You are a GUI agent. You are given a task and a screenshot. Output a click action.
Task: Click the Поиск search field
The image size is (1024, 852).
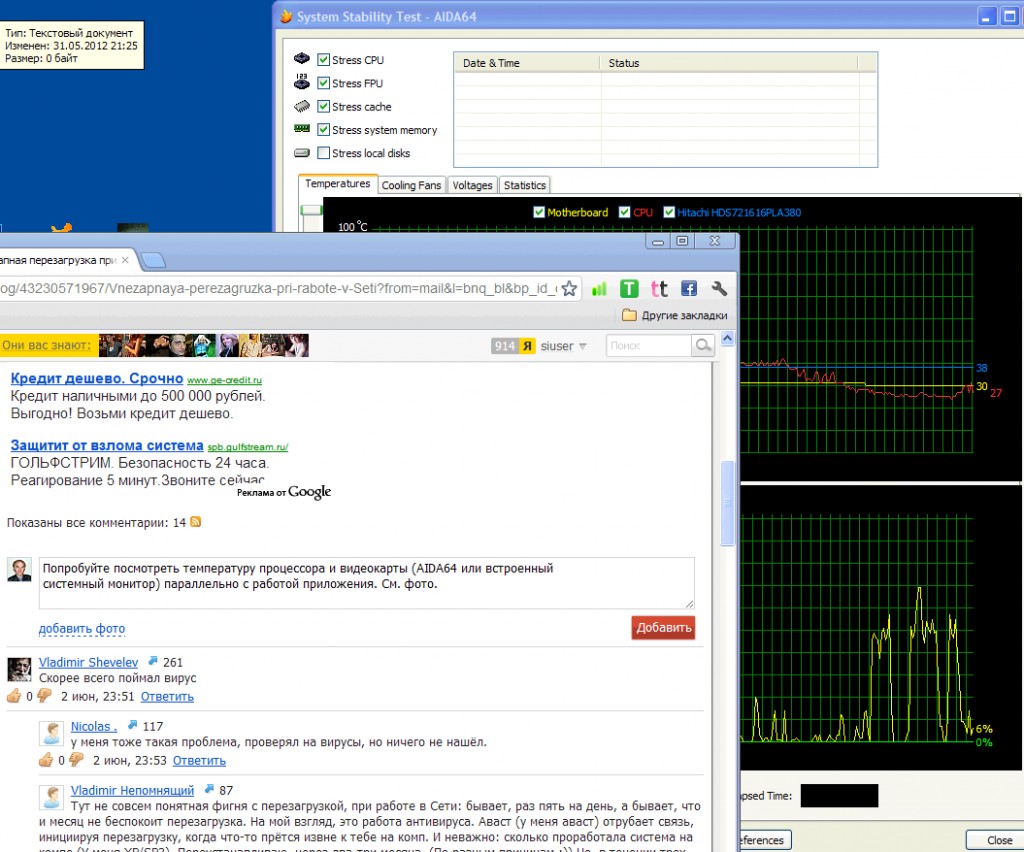click(x=648, y=345)
